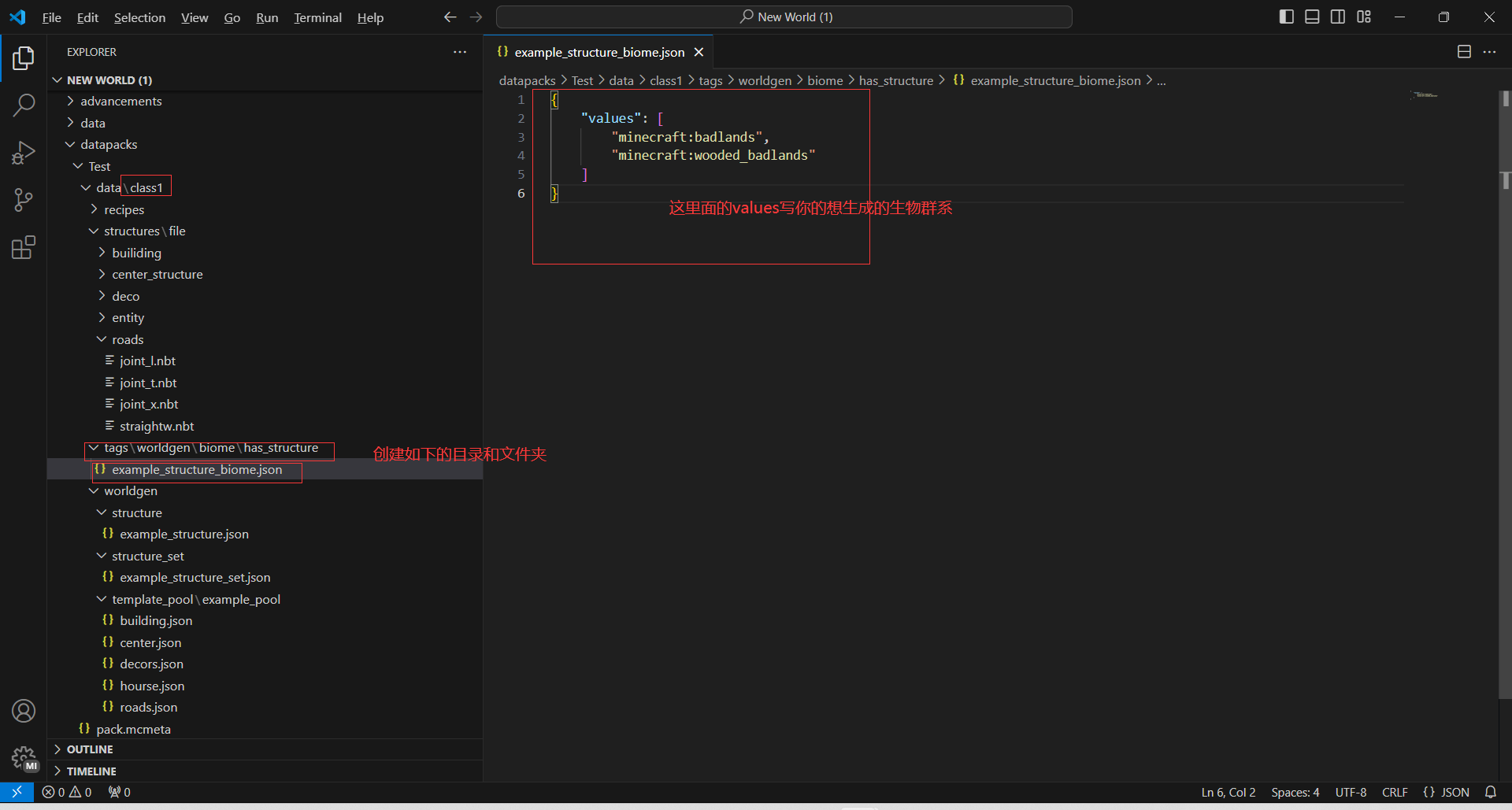Open the Edit menu
This screenshot has height=810, width=1512.
pyautogui.click(x=87, y=17)
